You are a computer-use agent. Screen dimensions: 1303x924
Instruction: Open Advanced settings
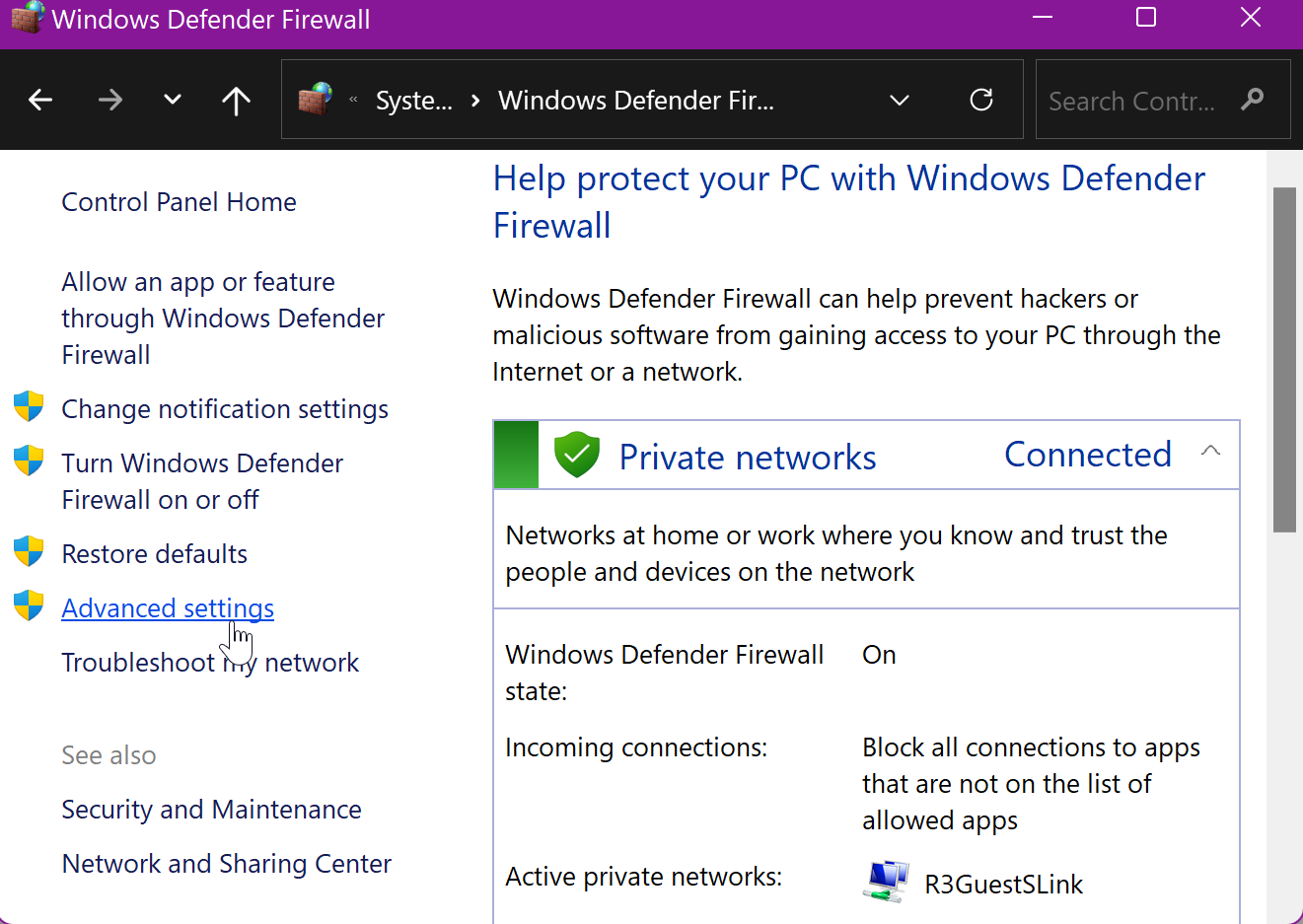tap(168, 608)
